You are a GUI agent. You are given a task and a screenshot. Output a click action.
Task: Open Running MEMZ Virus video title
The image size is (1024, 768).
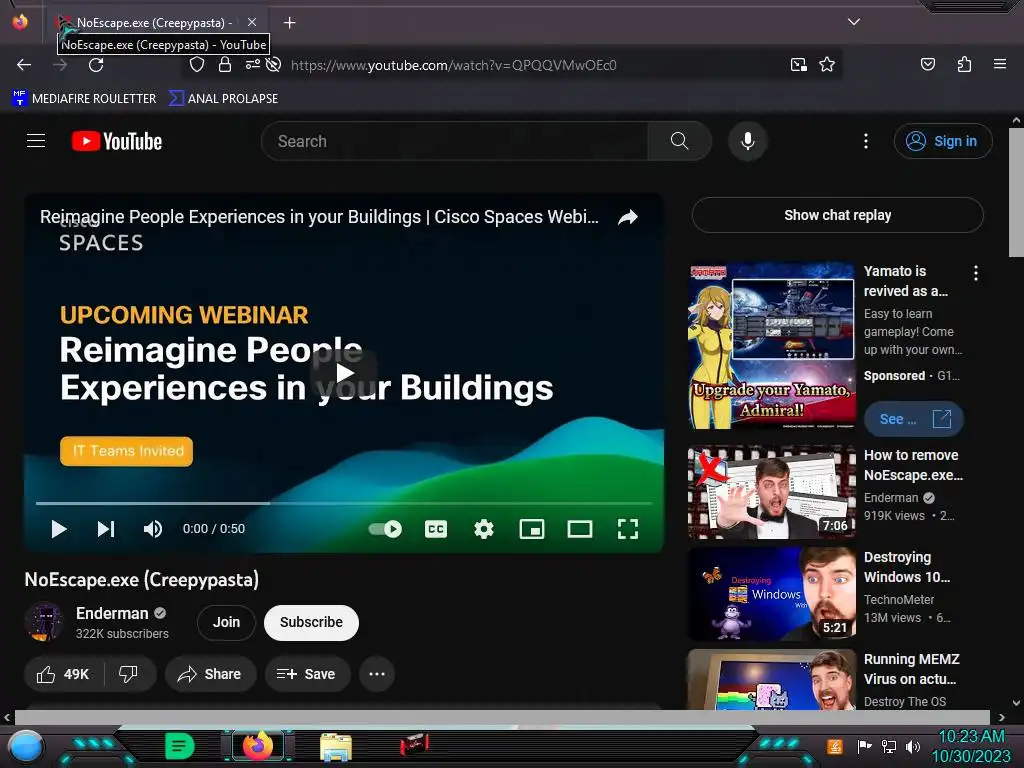[x=912, y=669]
